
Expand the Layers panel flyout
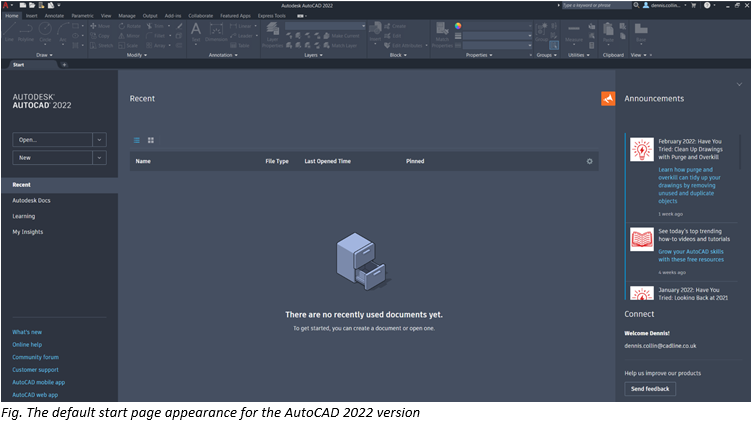(x=313, y=55)
